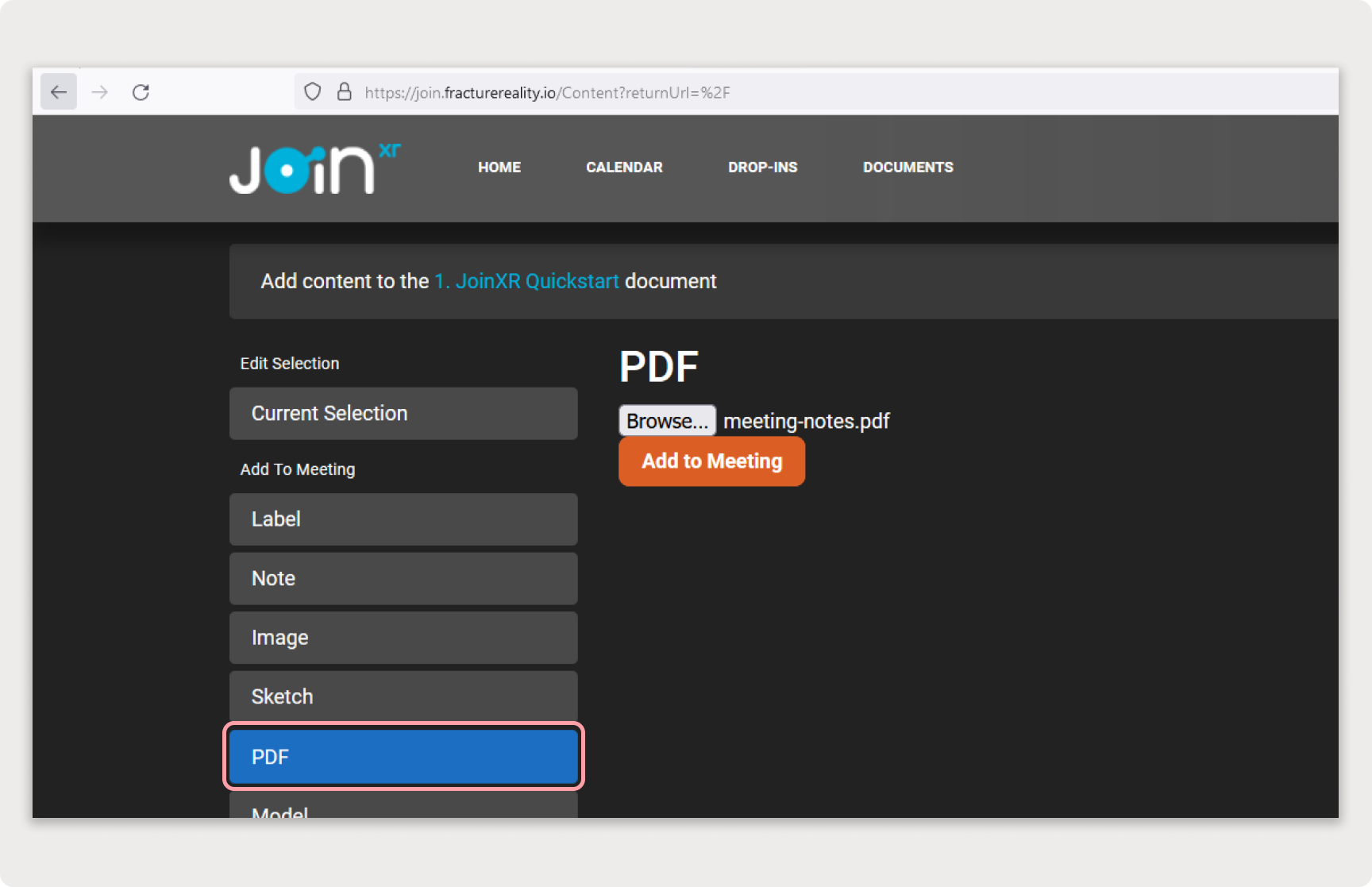The height and width of the screenshot is (887, 1372).
Task: Choose Sketch from the Add To Meeting list
Action: coord(403,696)
